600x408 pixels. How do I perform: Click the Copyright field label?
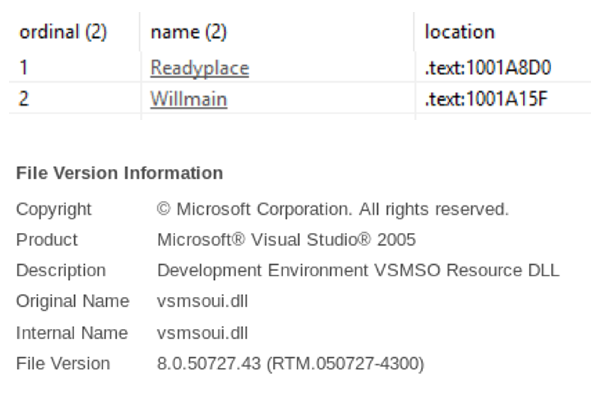tap(54, 210)
